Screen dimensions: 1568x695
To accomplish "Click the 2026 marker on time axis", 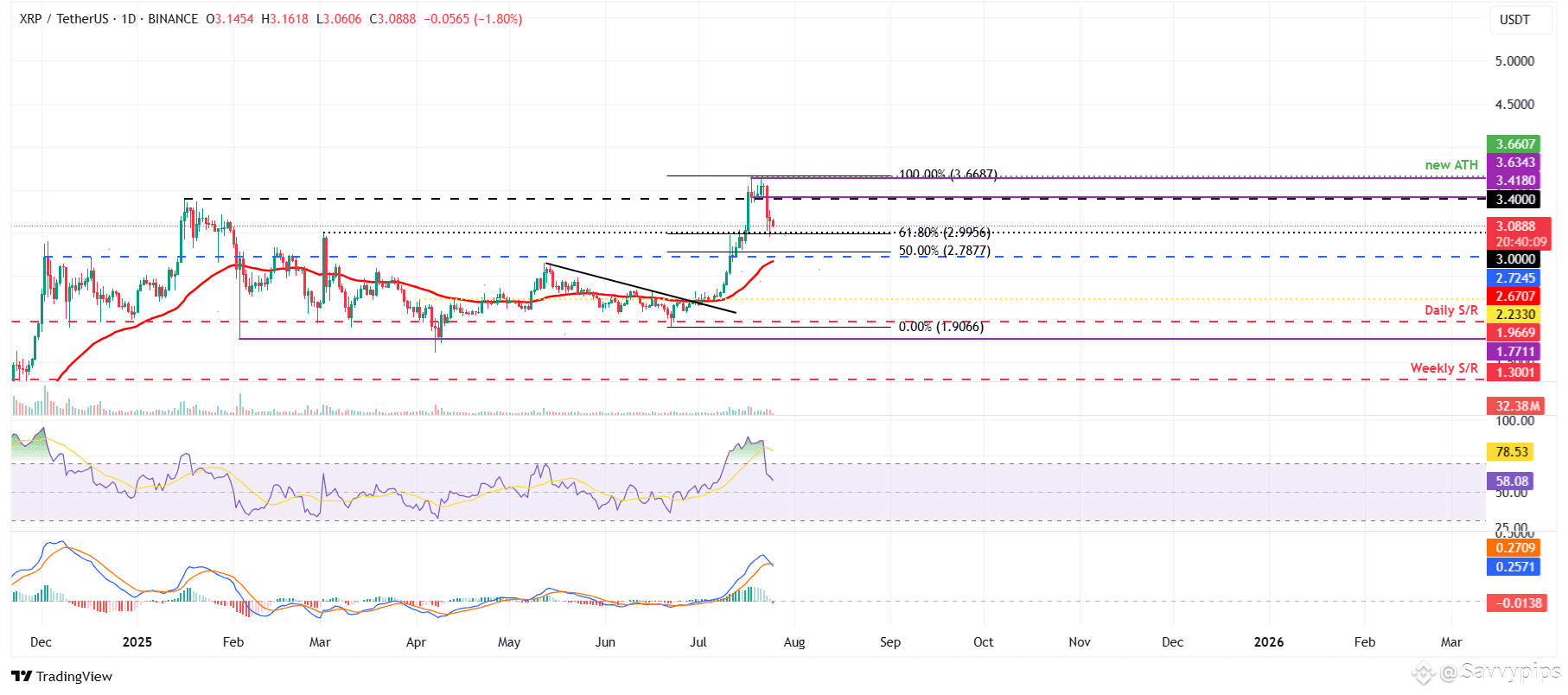I will click(x=1268, y=641).
